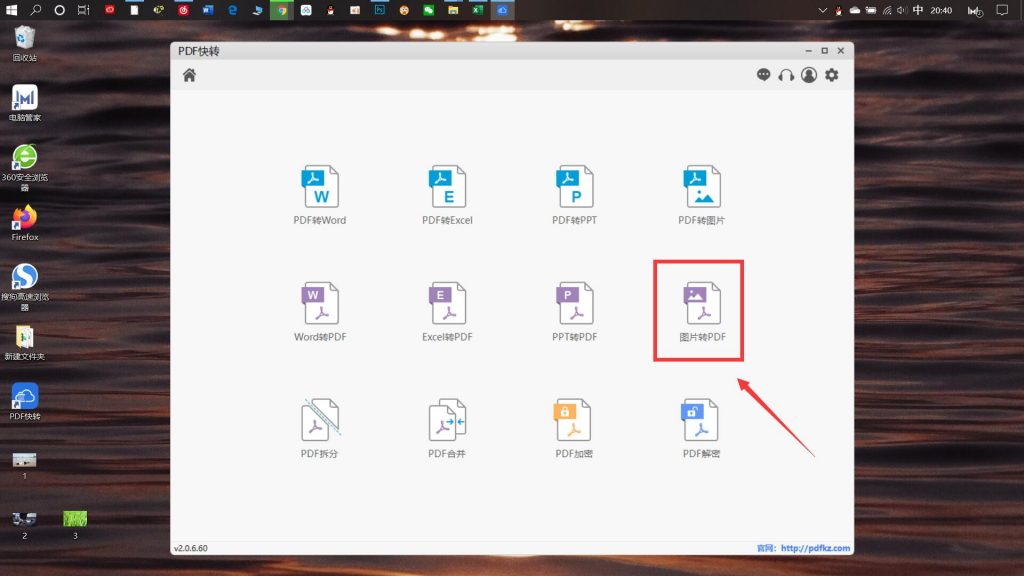This screenshot has width=1024, height=576.
Task: Show hidden system tray icons
Action: (822, 10)
